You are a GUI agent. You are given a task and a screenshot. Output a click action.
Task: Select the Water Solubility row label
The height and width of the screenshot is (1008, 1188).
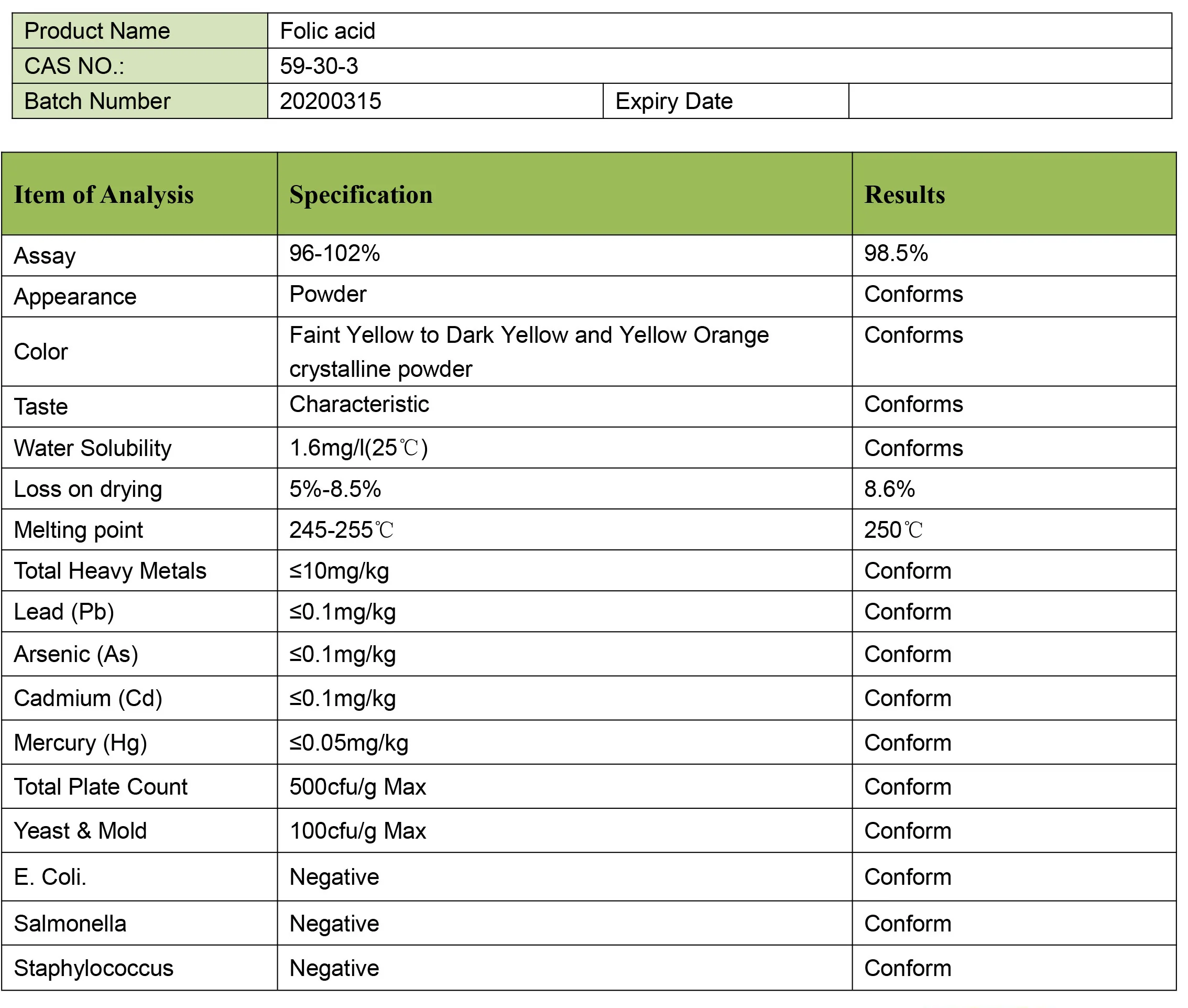[93, 448]
